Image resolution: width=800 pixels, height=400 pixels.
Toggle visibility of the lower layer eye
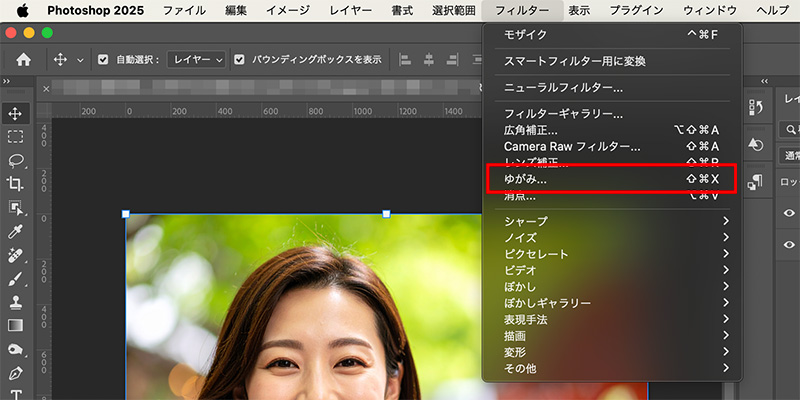[789, 245]
